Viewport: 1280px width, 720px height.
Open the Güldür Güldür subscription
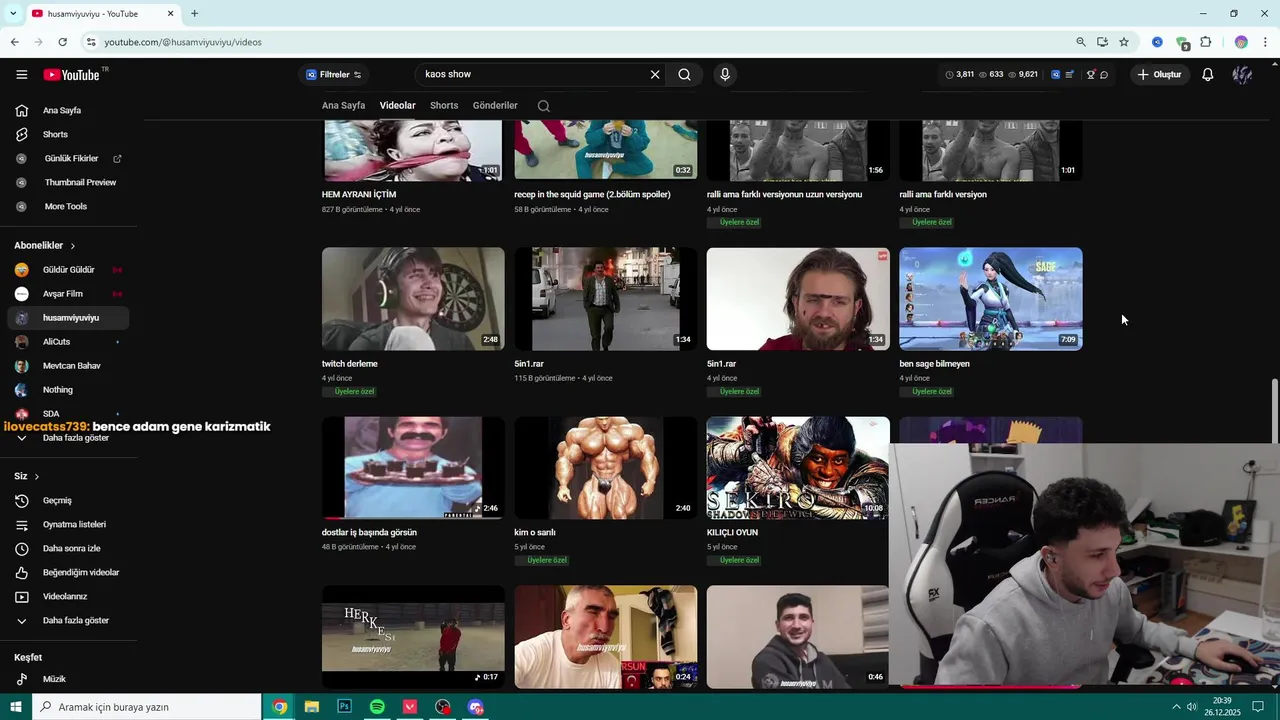point(67,270)
